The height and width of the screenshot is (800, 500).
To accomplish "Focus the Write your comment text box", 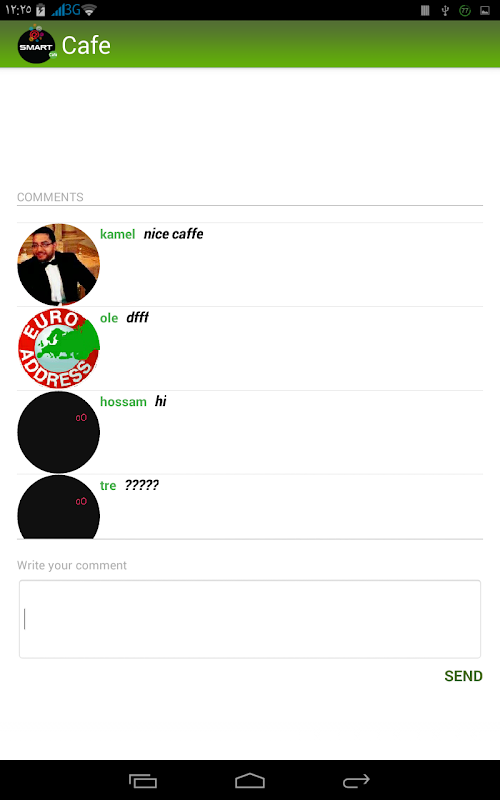I will 250,619.
